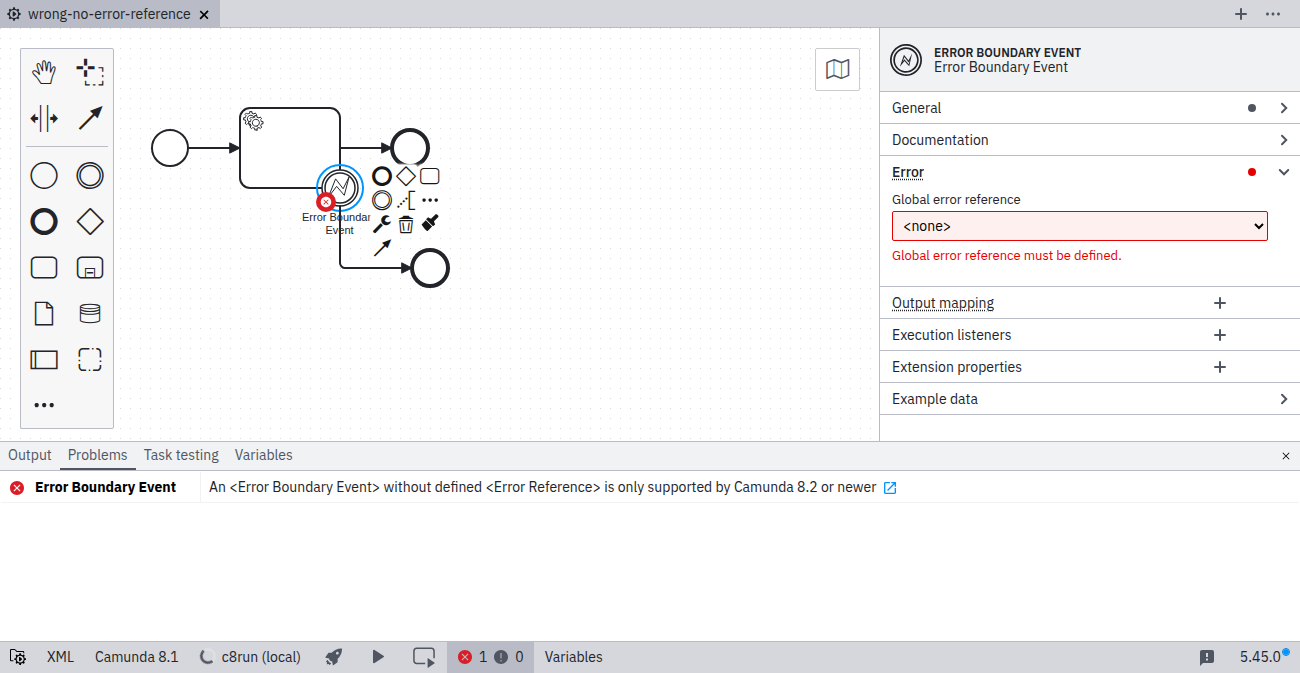This screenshot has width=1300, height=673.
Task: Activate the hand tool in palette
Action: point(44,72)
